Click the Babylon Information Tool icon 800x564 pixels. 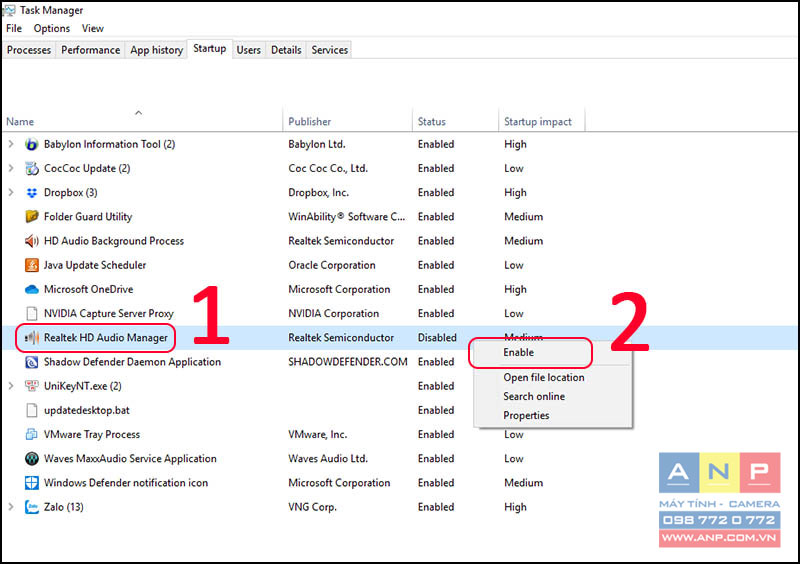pyautogui.click(x=32, y=144)
